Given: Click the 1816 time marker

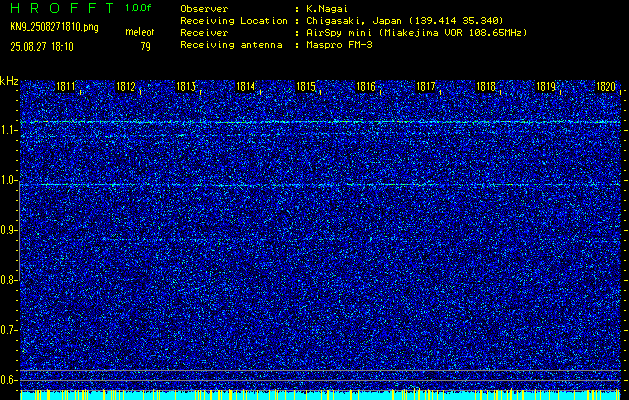Looking at the screenshot, I should pyautogui.click(x=366, y=86).
